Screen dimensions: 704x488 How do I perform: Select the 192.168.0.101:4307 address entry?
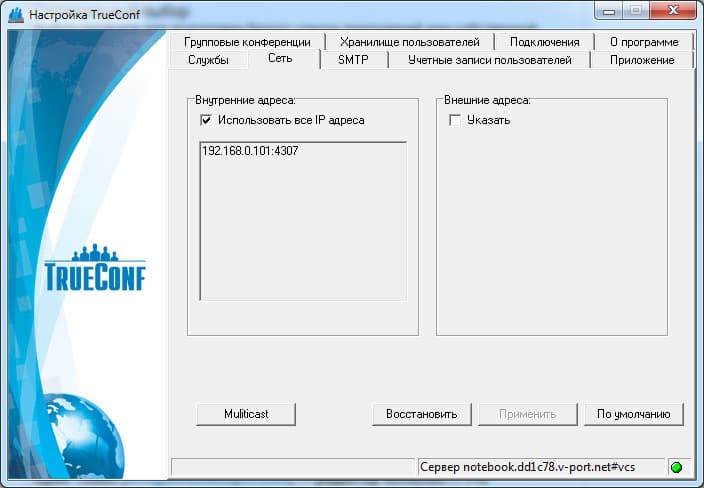click(x=250, y=151)
